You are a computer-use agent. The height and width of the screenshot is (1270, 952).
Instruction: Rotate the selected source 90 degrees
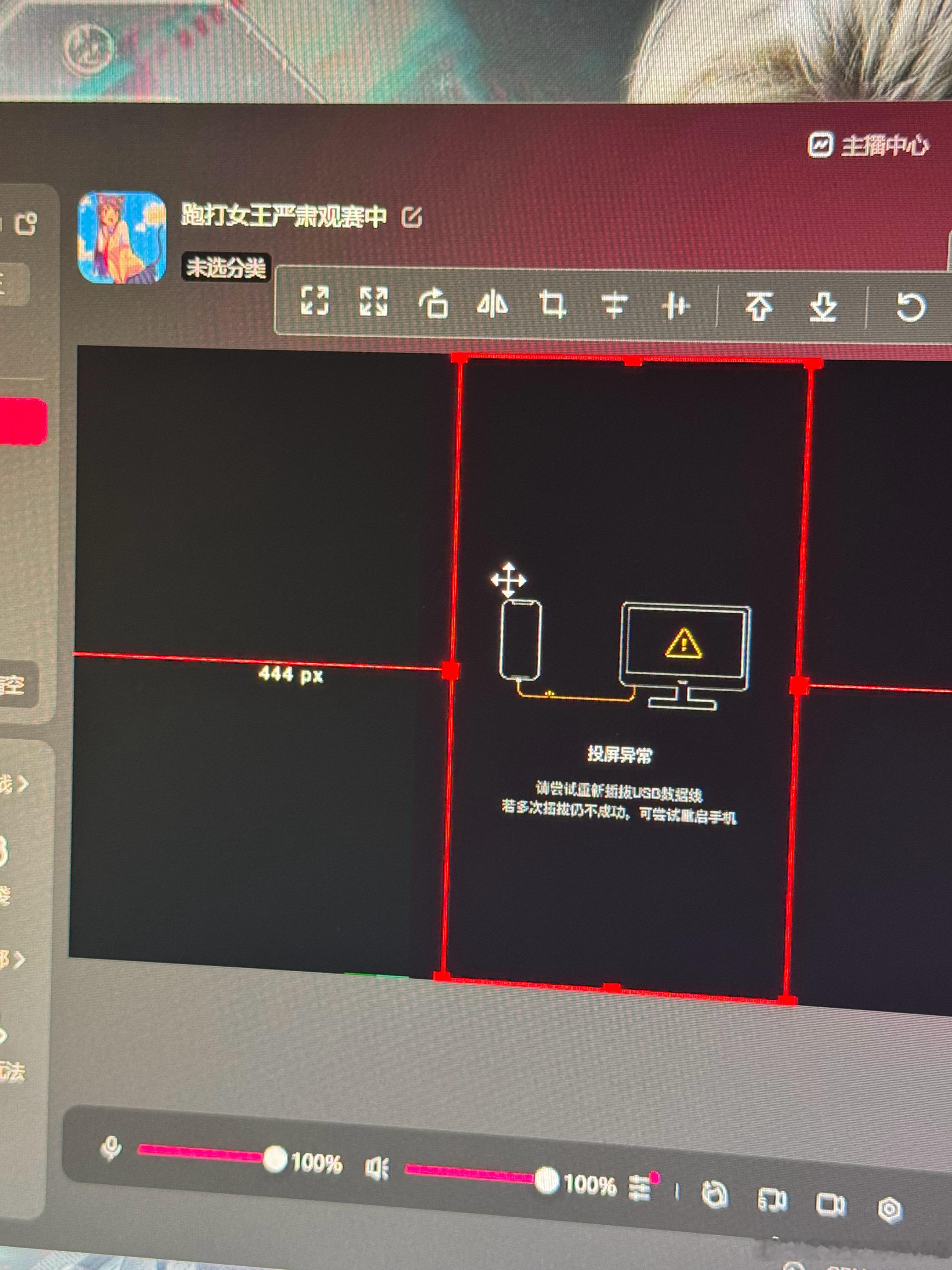point(433,303)
